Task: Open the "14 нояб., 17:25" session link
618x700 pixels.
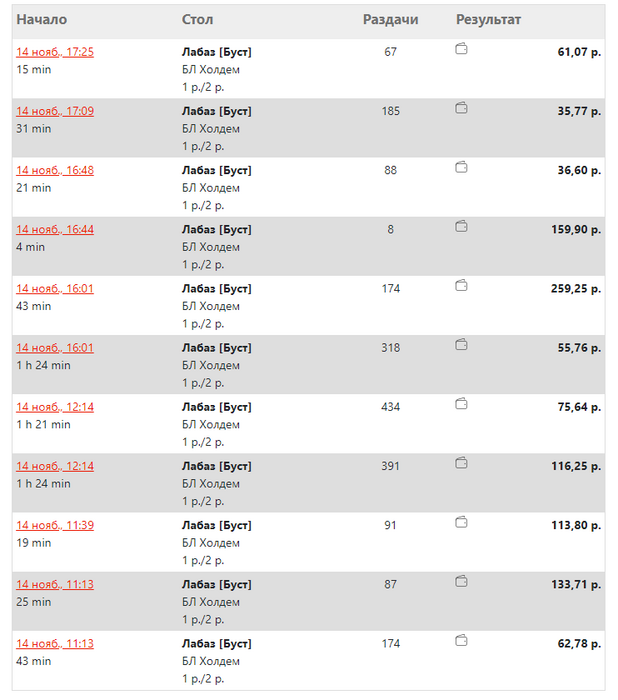Action: (55, 52)
